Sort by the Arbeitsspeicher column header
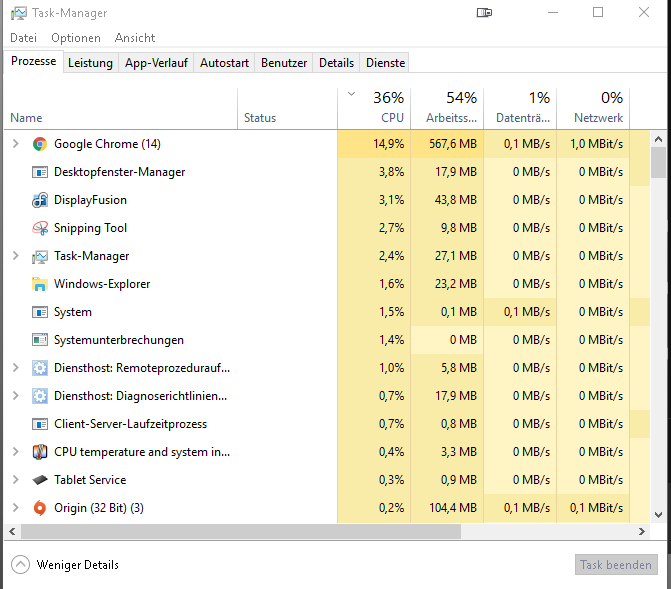671x589 pixels. [x=451, y=108]
